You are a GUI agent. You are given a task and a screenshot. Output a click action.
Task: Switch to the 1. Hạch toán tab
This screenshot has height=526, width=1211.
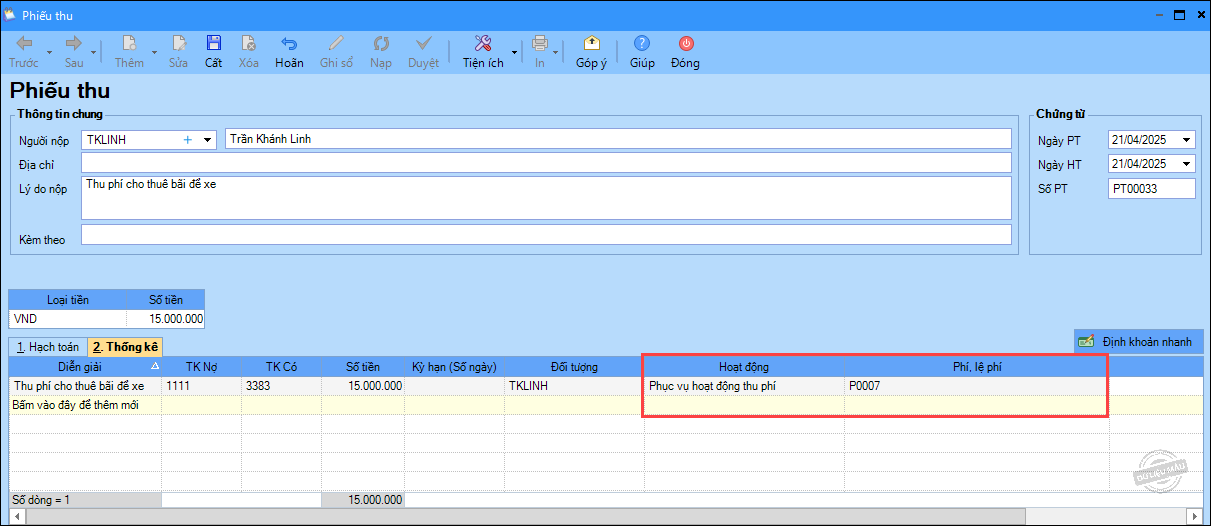pyautogui.click(x=46, y=347)
